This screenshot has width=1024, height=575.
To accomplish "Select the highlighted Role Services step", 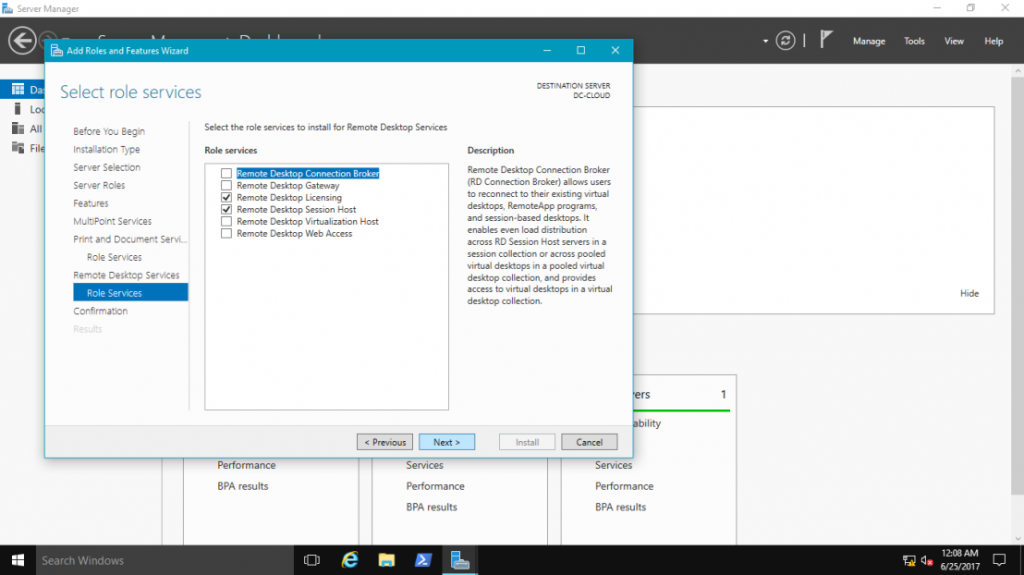I will click(x=131, y=293).
